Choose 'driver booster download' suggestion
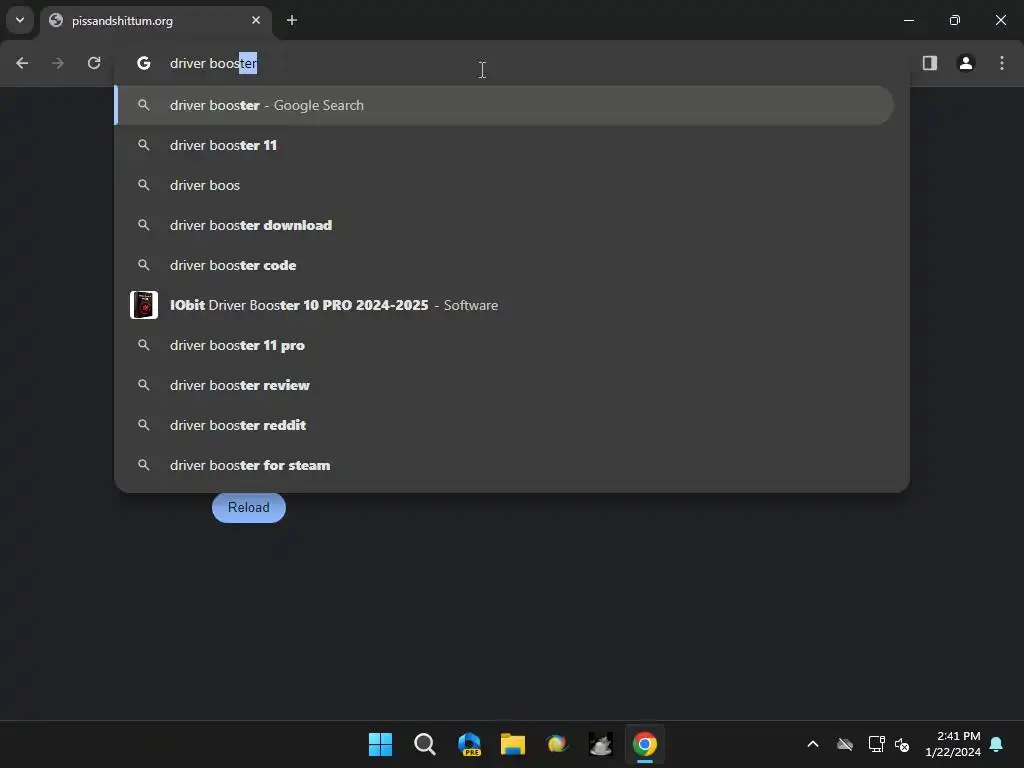The width and height of the screenshot is (1024, 768). (x=504, y=225)
